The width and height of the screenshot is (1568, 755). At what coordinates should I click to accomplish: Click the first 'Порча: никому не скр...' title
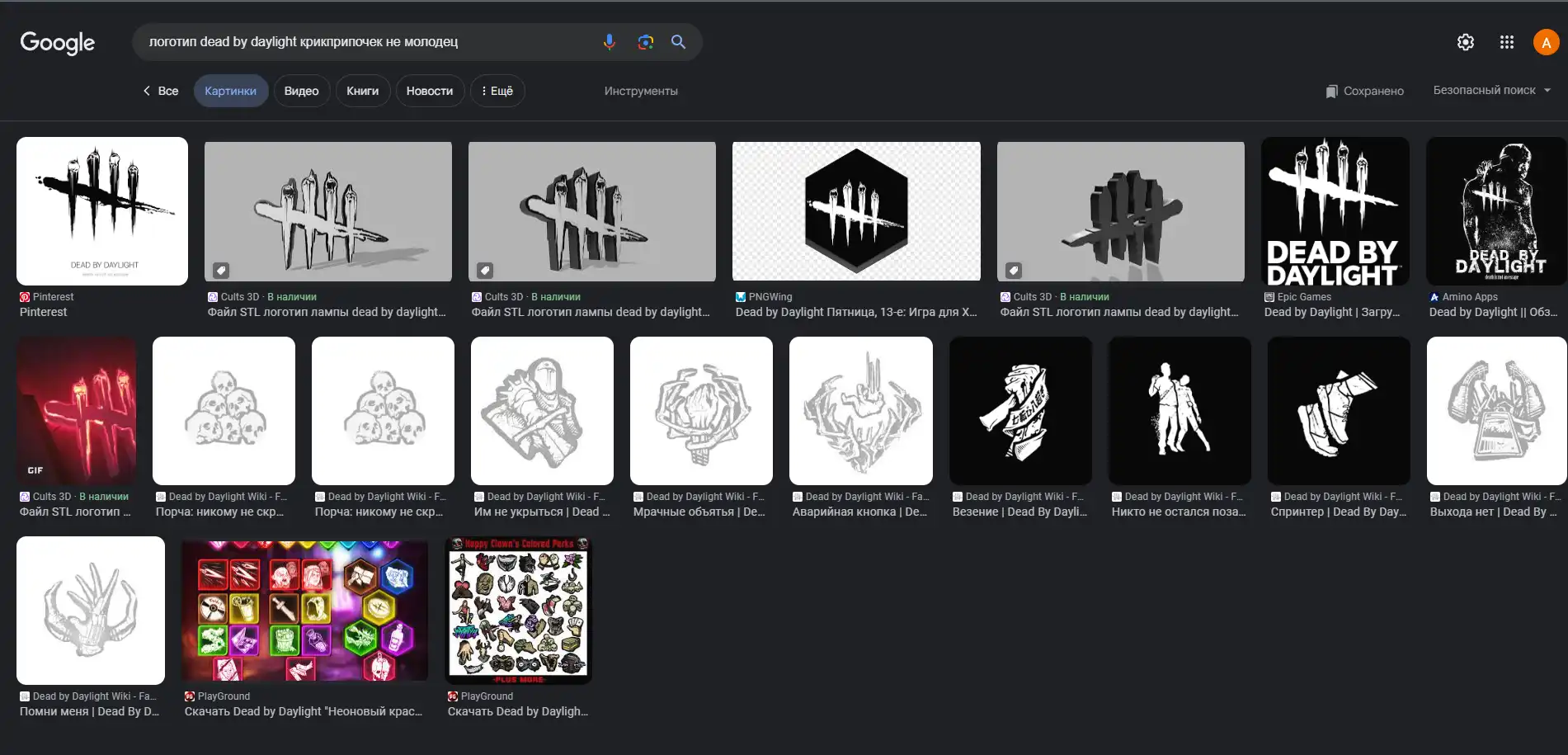[219, 512]
